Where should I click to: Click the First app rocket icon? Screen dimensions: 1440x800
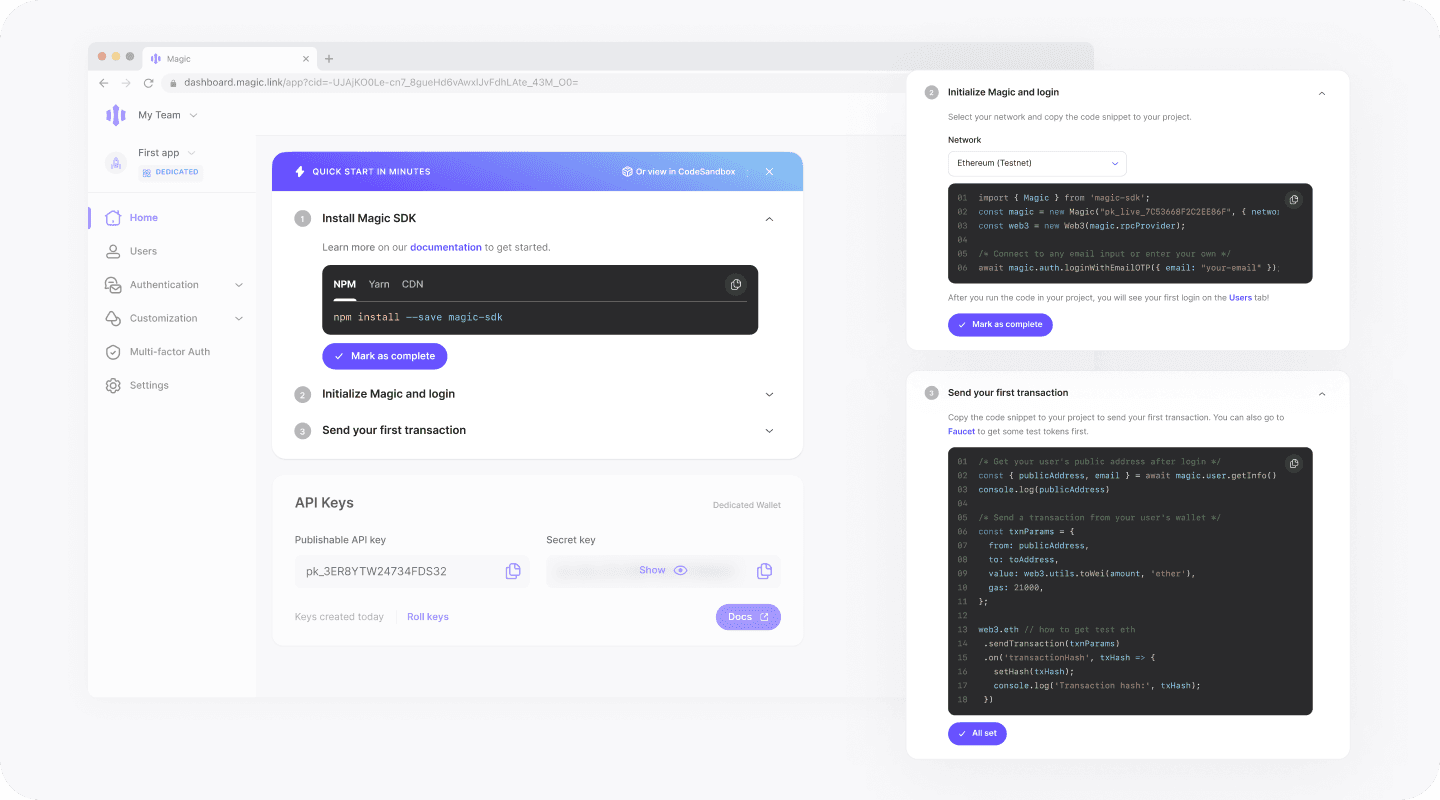pyautogui.click(x=116, y=161)
